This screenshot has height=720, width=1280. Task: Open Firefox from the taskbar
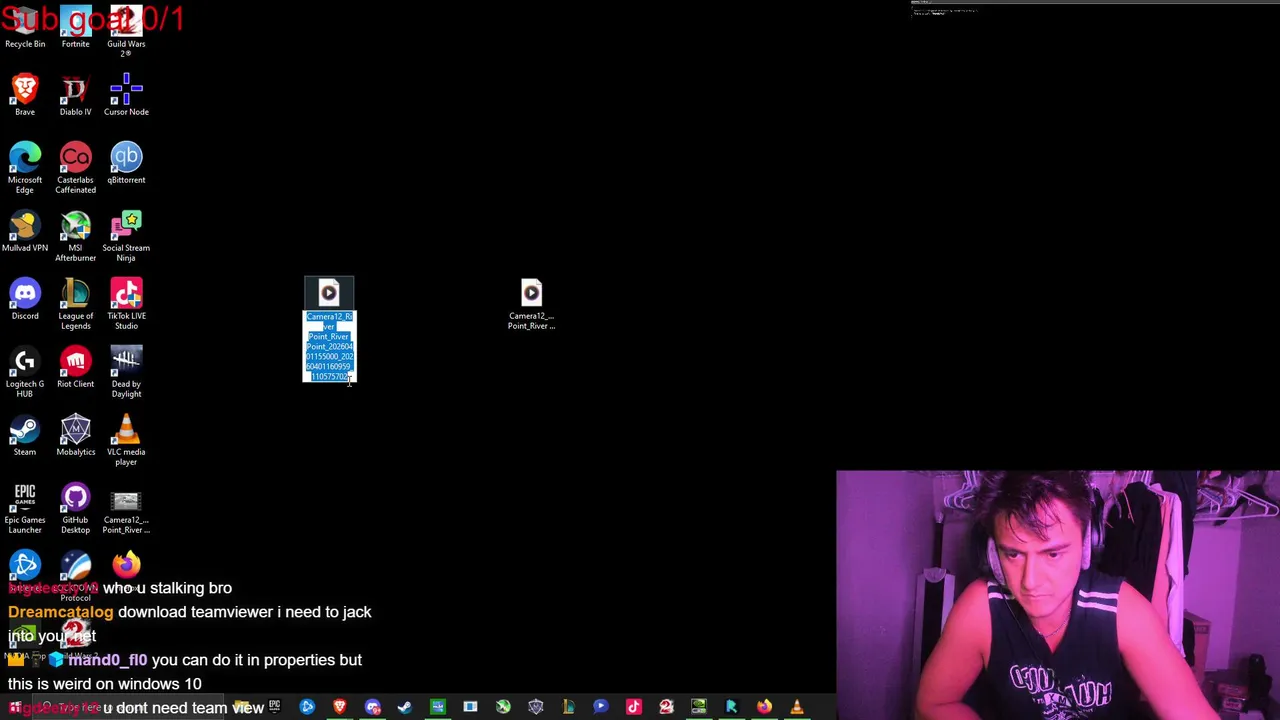[x=764, y=707]
